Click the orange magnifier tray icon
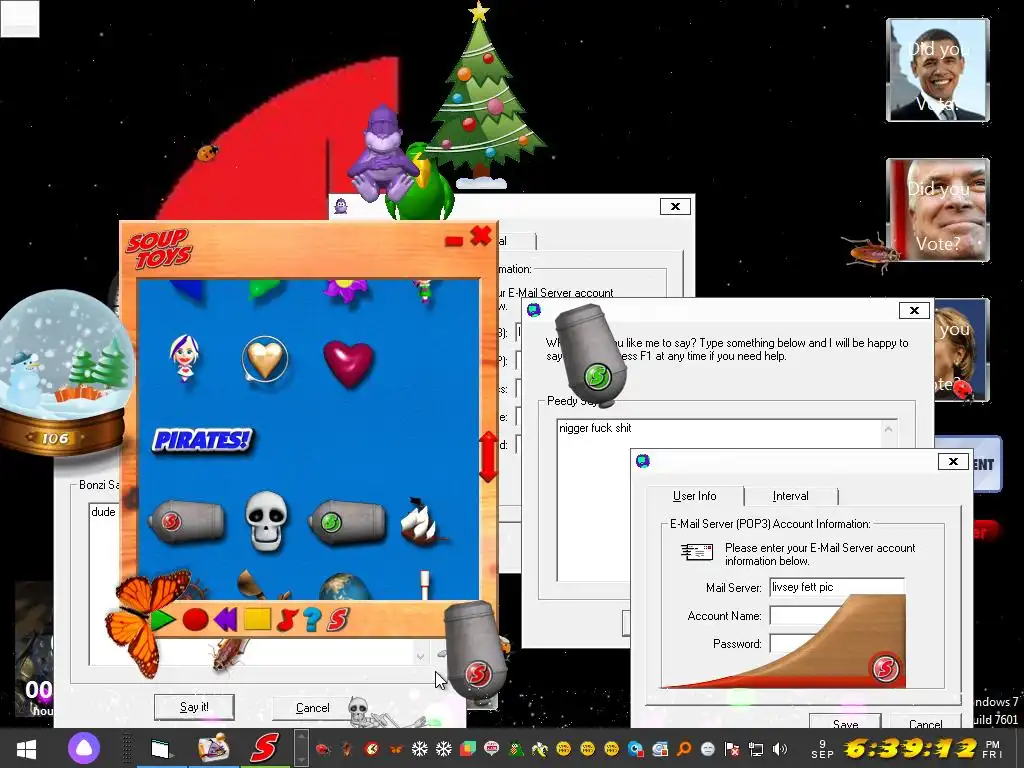The width and height of the screenshot is (1024, 768). (x=684, y=749)
